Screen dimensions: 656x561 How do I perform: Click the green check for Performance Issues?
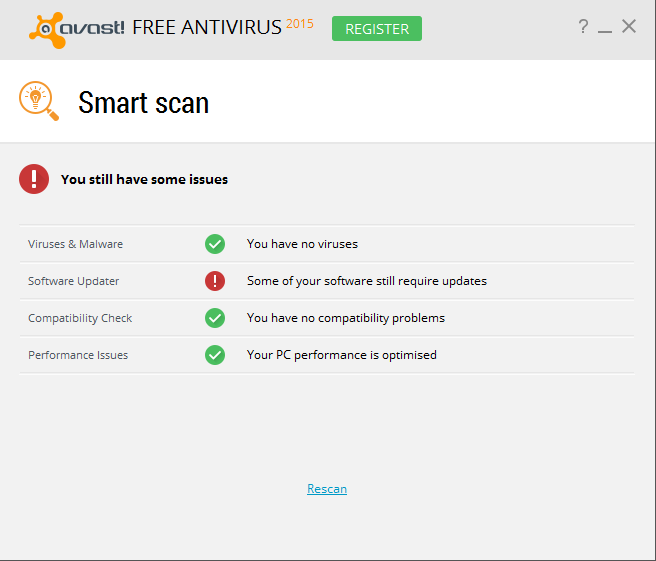(215, 355)
